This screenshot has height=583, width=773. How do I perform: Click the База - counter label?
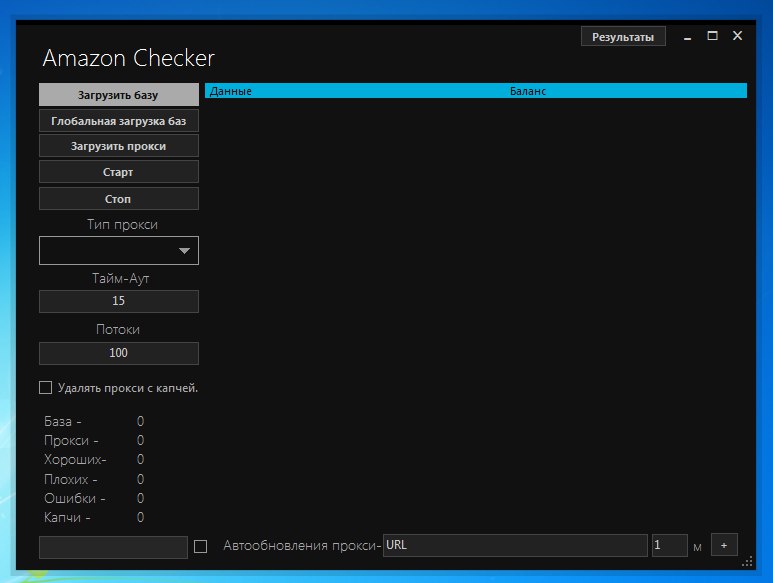(x=63, y=421)
